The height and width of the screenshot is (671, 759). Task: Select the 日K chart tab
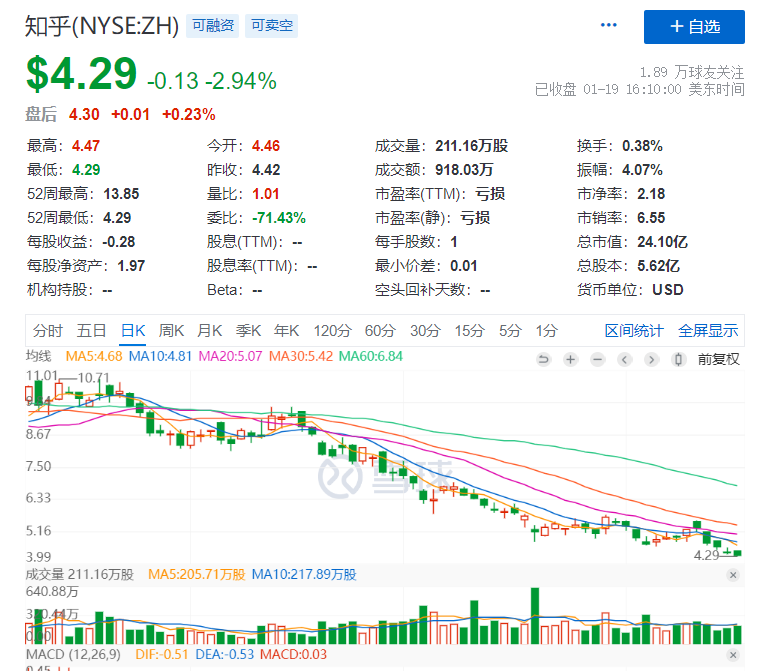tap(133, 331)
